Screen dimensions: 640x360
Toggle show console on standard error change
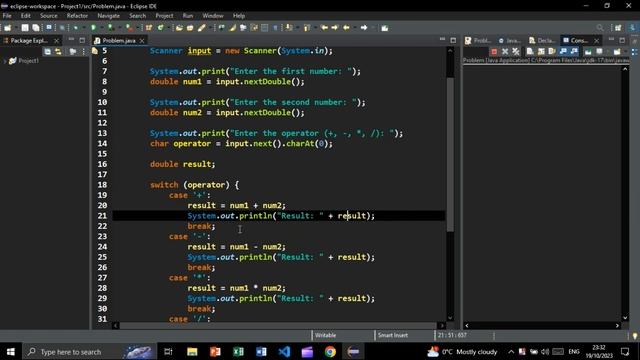tap(574, 51)
